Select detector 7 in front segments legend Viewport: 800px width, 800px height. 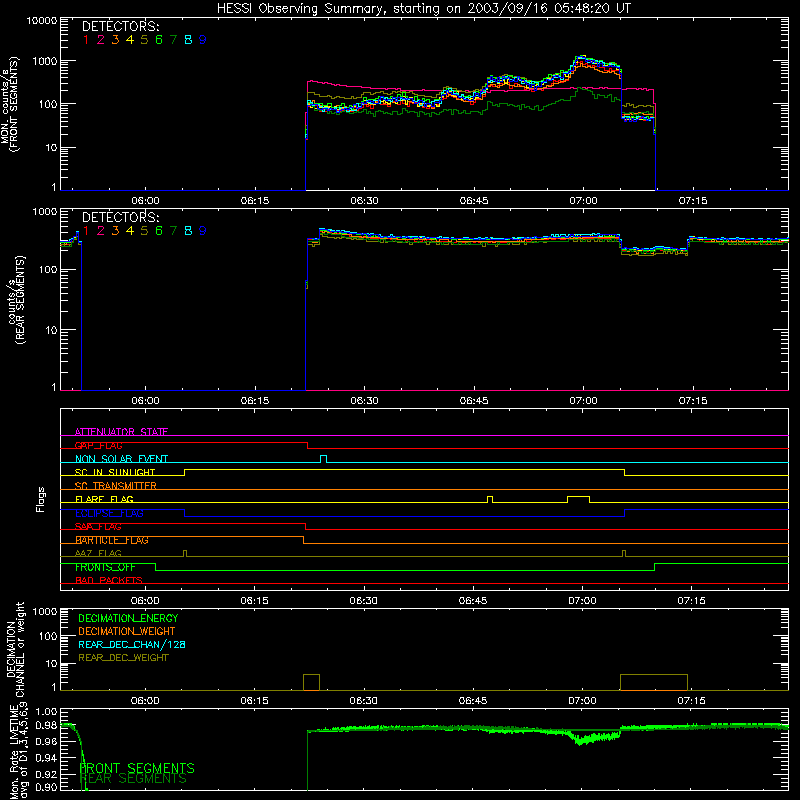click(x=173, y=40)
